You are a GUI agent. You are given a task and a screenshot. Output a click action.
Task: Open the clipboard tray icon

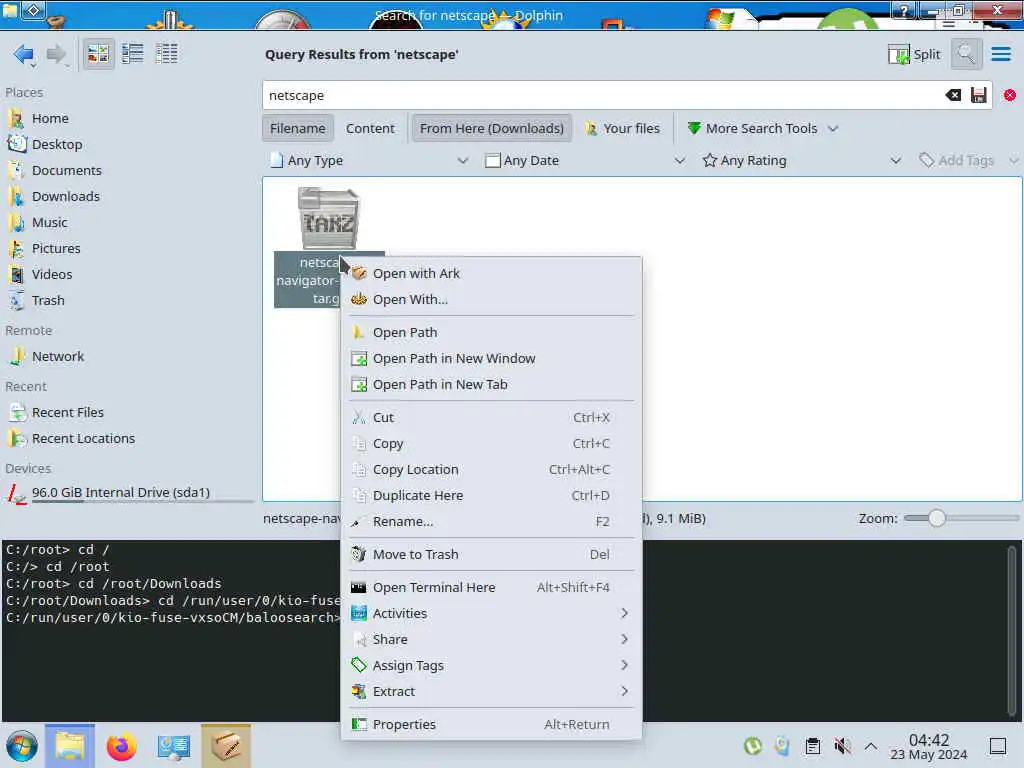(x=812, y=746)
